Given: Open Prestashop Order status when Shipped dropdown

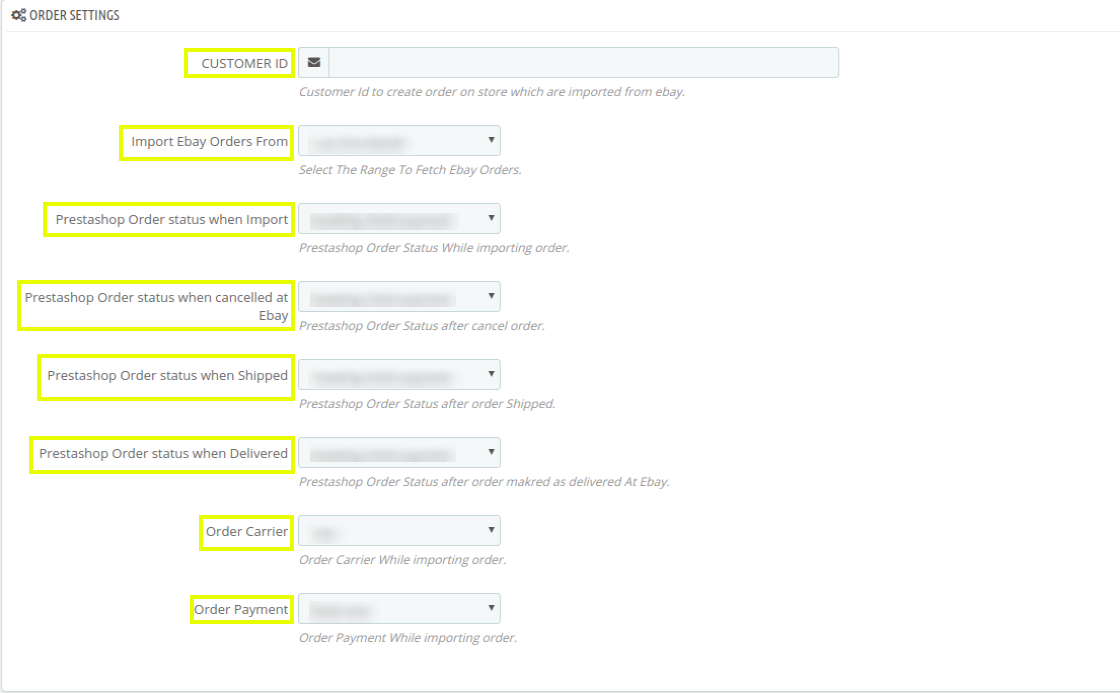Looking at the screenshot, I should point(399,374).
